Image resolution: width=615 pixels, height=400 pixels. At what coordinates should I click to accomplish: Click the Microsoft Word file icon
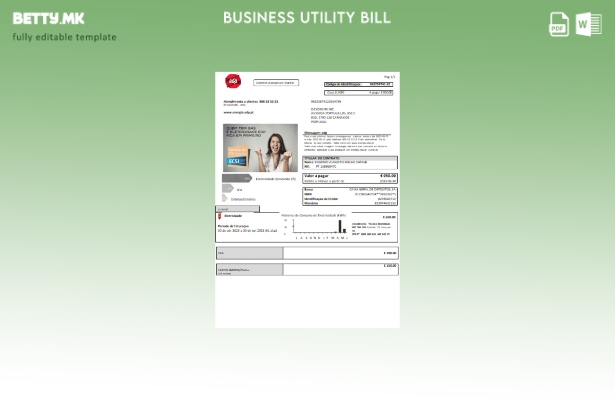tap(588, 25)
